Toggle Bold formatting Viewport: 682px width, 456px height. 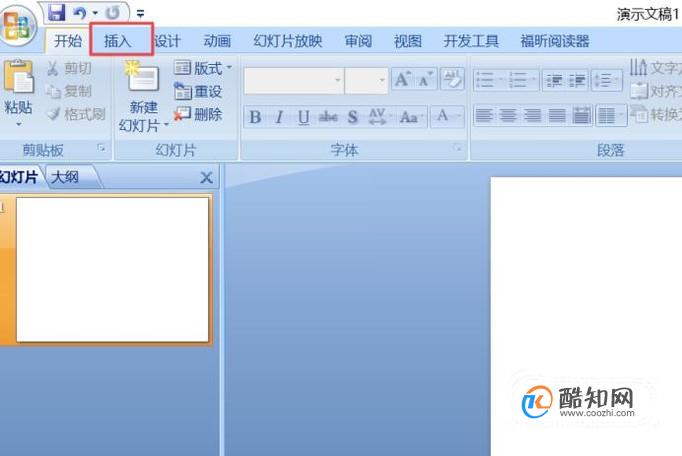coord(255,117)
